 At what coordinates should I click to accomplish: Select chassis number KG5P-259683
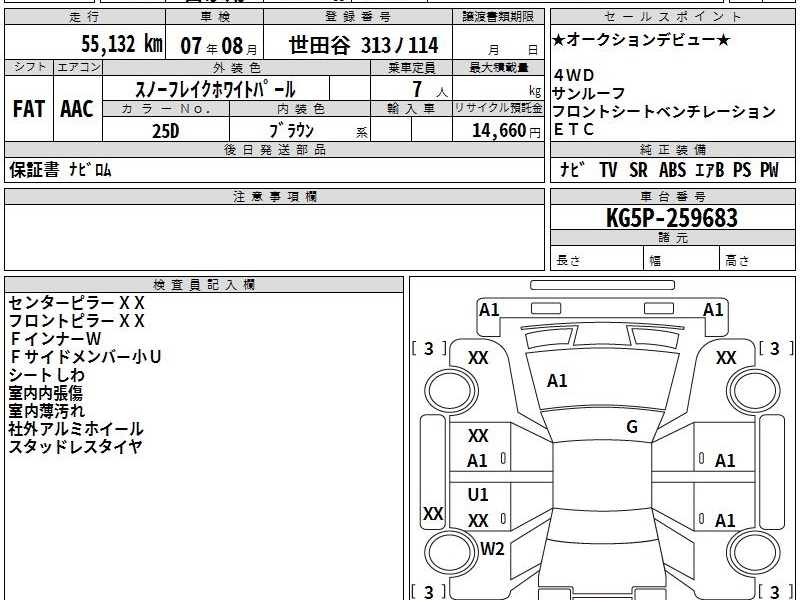click(x=672, y=218)
